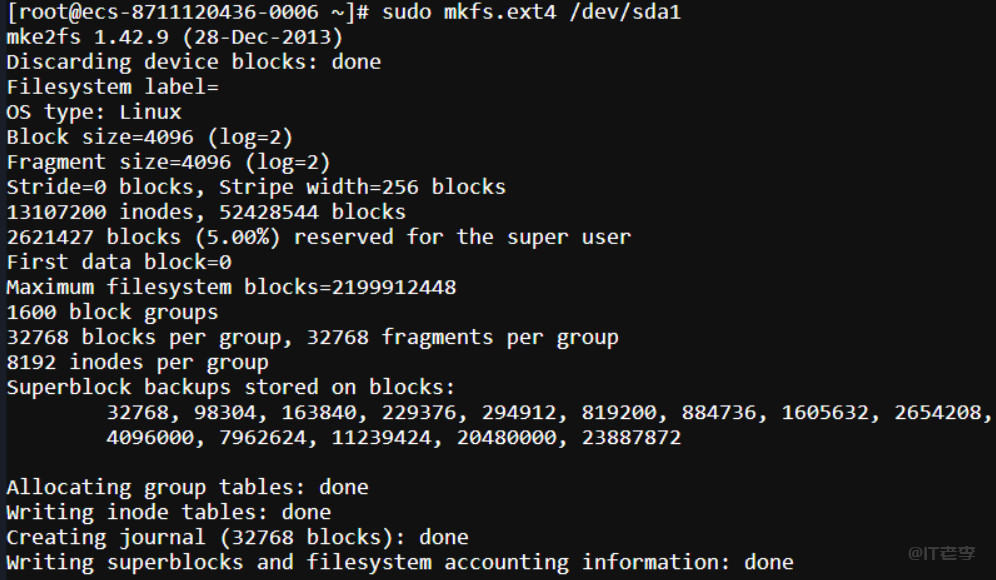Click the shell prompt '[root@ecs-8711120436-0006 ~]#'
This screenshot has height=580, width=996.
pos(189,13)
